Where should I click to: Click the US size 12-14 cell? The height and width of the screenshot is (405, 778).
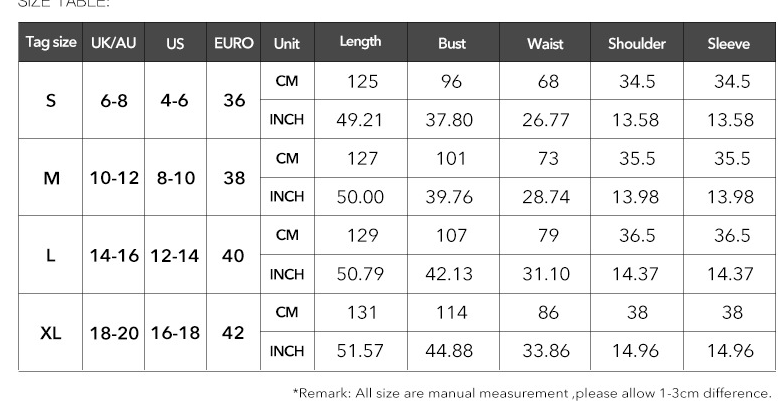tap(175, 255)
